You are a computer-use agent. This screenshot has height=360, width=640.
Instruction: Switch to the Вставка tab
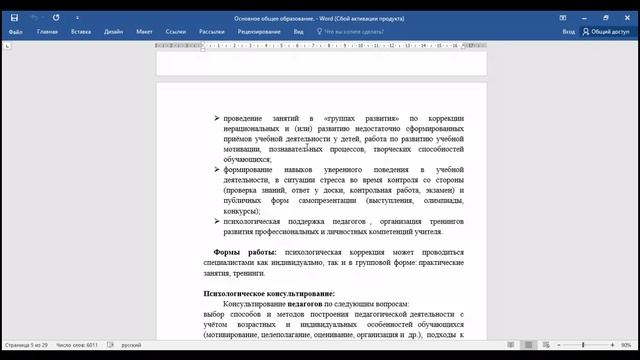pyautogui.click(x=81, y=32)
